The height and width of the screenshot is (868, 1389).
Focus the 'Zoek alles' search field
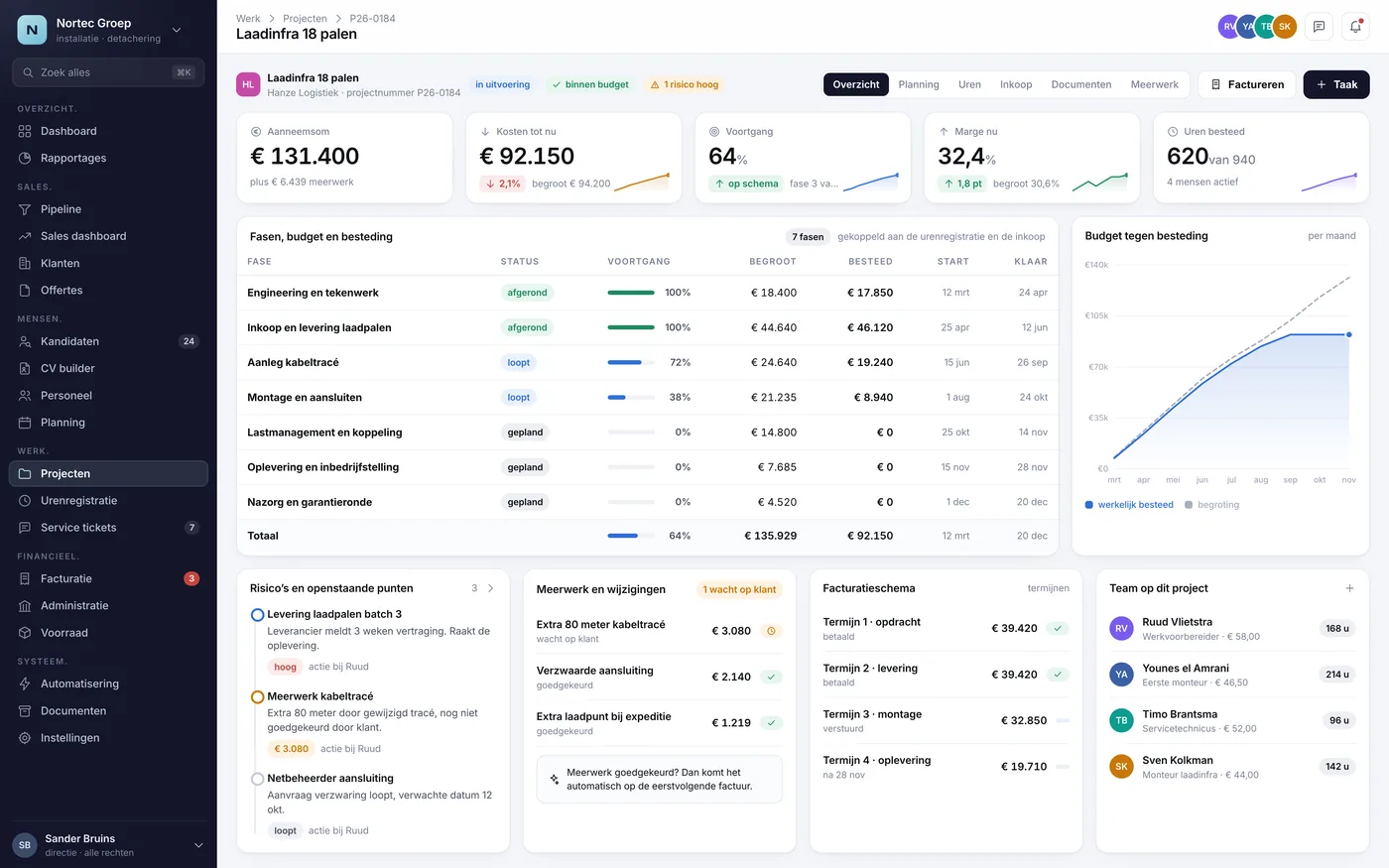tap(108, 72)
